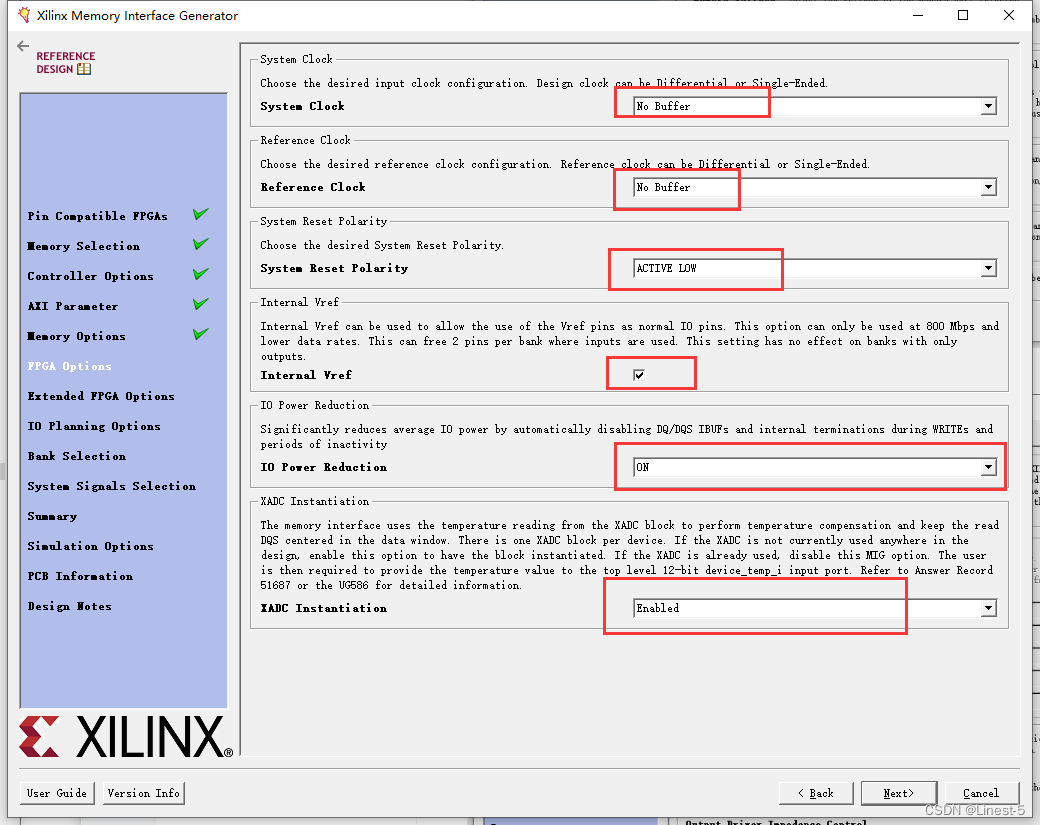The width and height of the screenshot is (1040, 825).
Task: Select IO Planning Options in sidebar
Action: click(94, 426)
